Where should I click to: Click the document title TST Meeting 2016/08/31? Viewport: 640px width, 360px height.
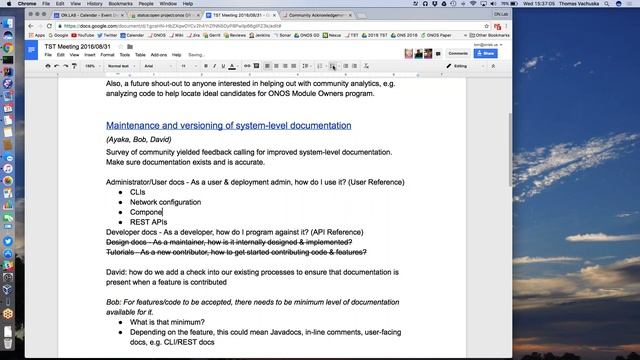coord(78,47)
